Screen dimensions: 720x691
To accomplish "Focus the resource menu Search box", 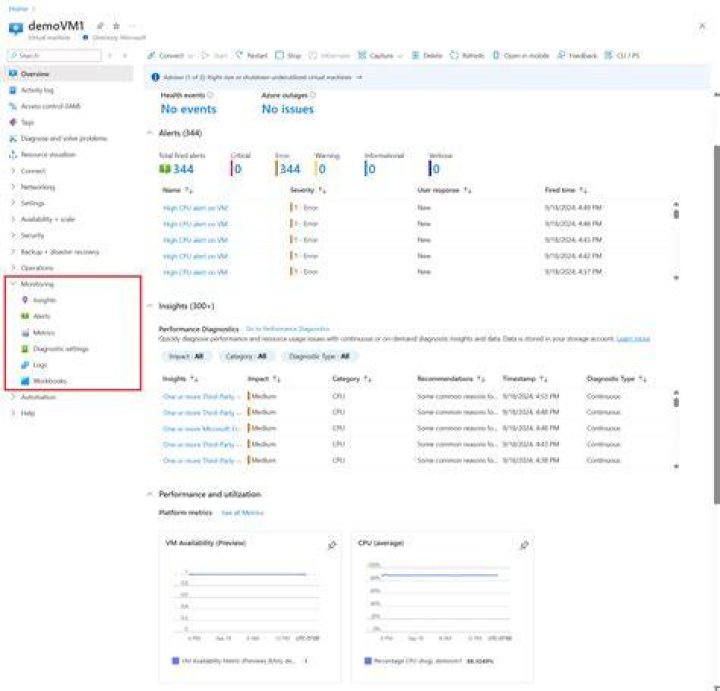I will [54, 56].
